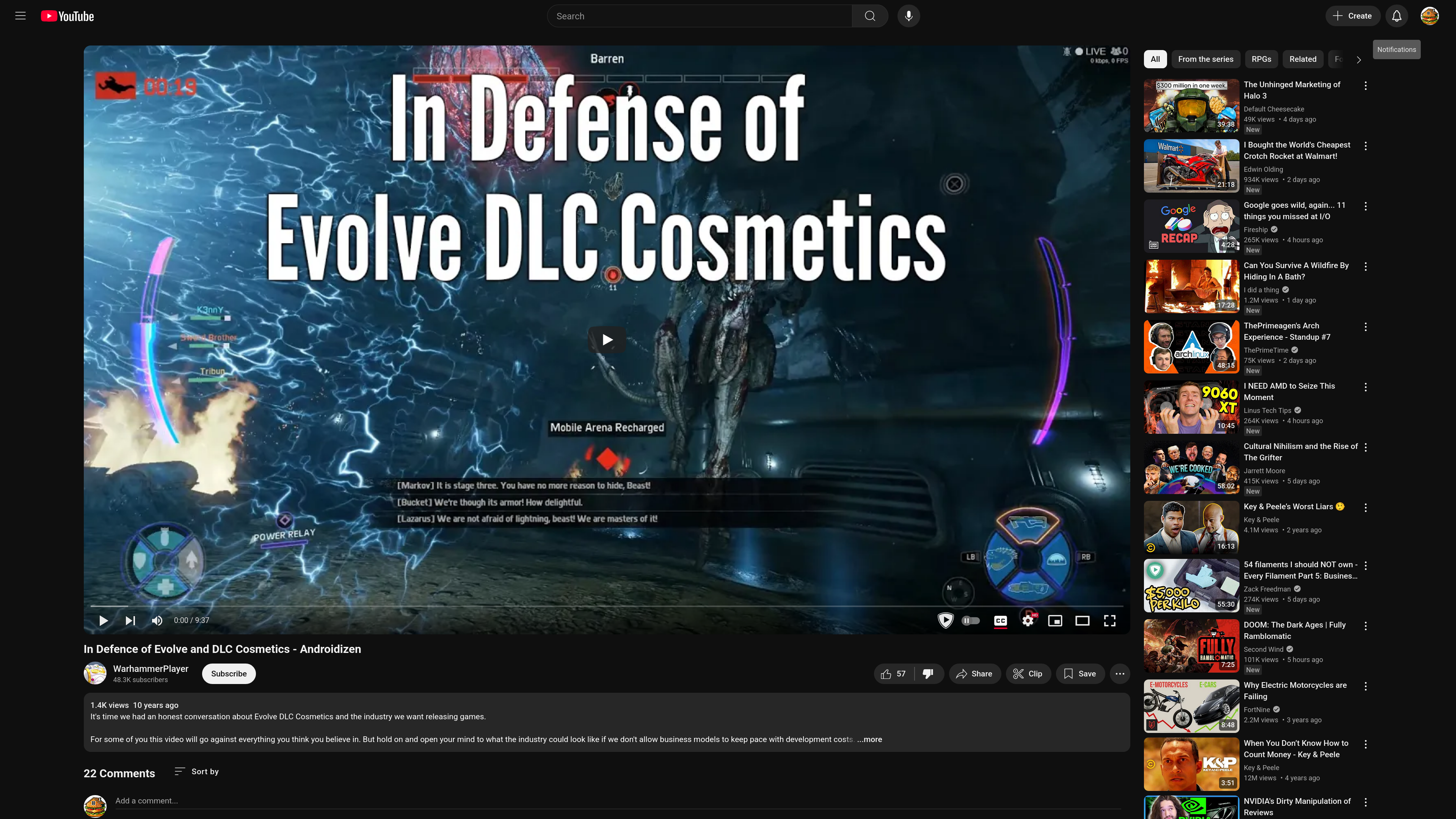
Task: Click the Add a comment field
Action: [618, 801]
